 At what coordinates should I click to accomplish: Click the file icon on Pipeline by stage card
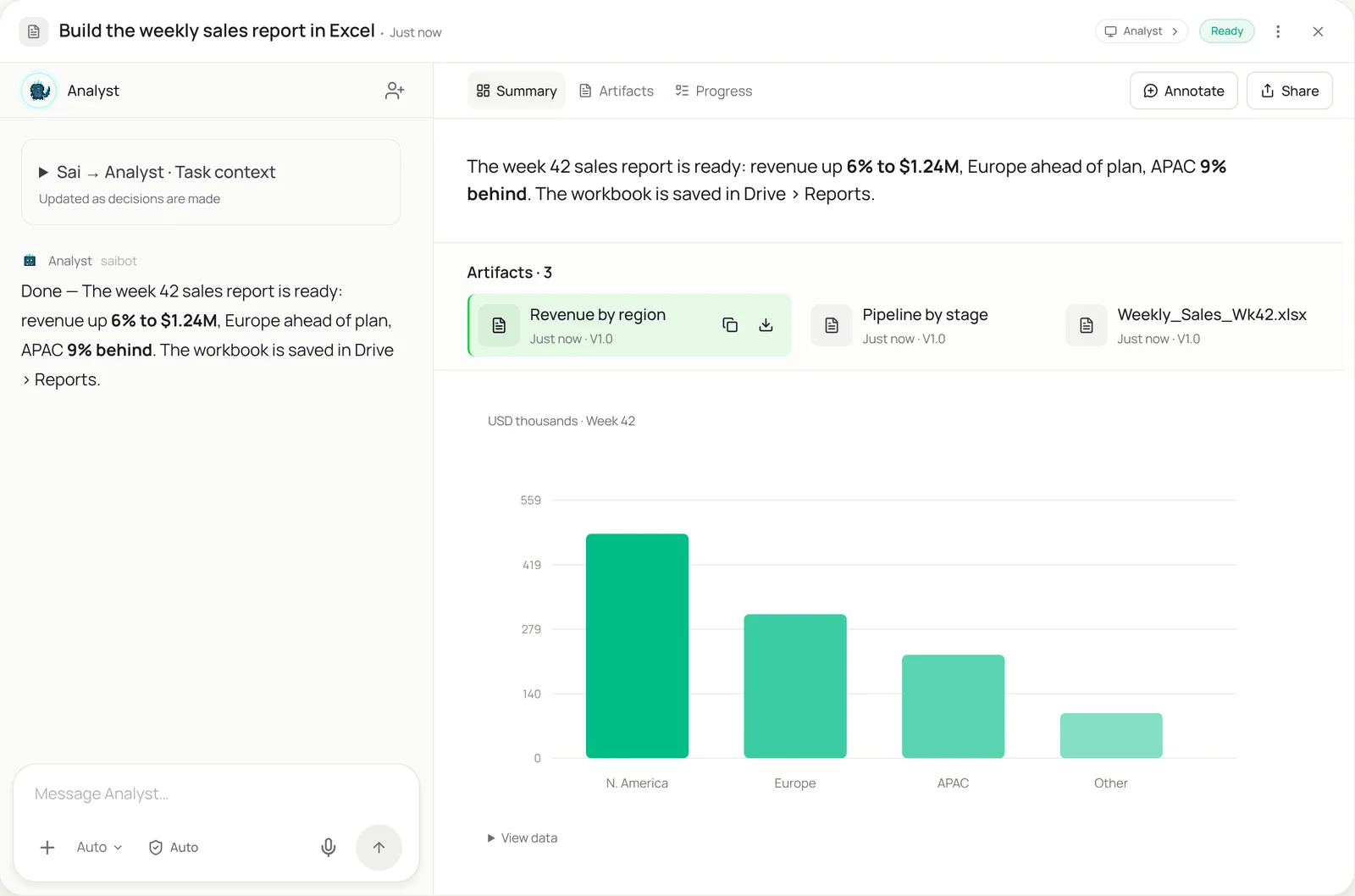[x=832, y=325]
